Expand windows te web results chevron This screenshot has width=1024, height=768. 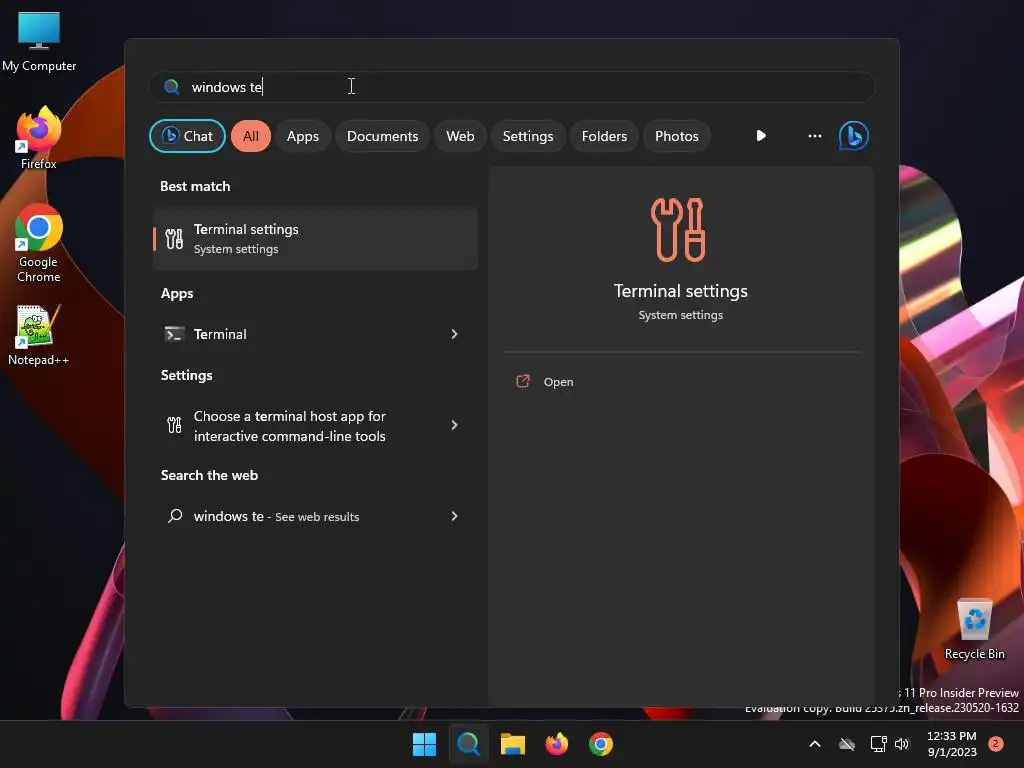(455, 516)
